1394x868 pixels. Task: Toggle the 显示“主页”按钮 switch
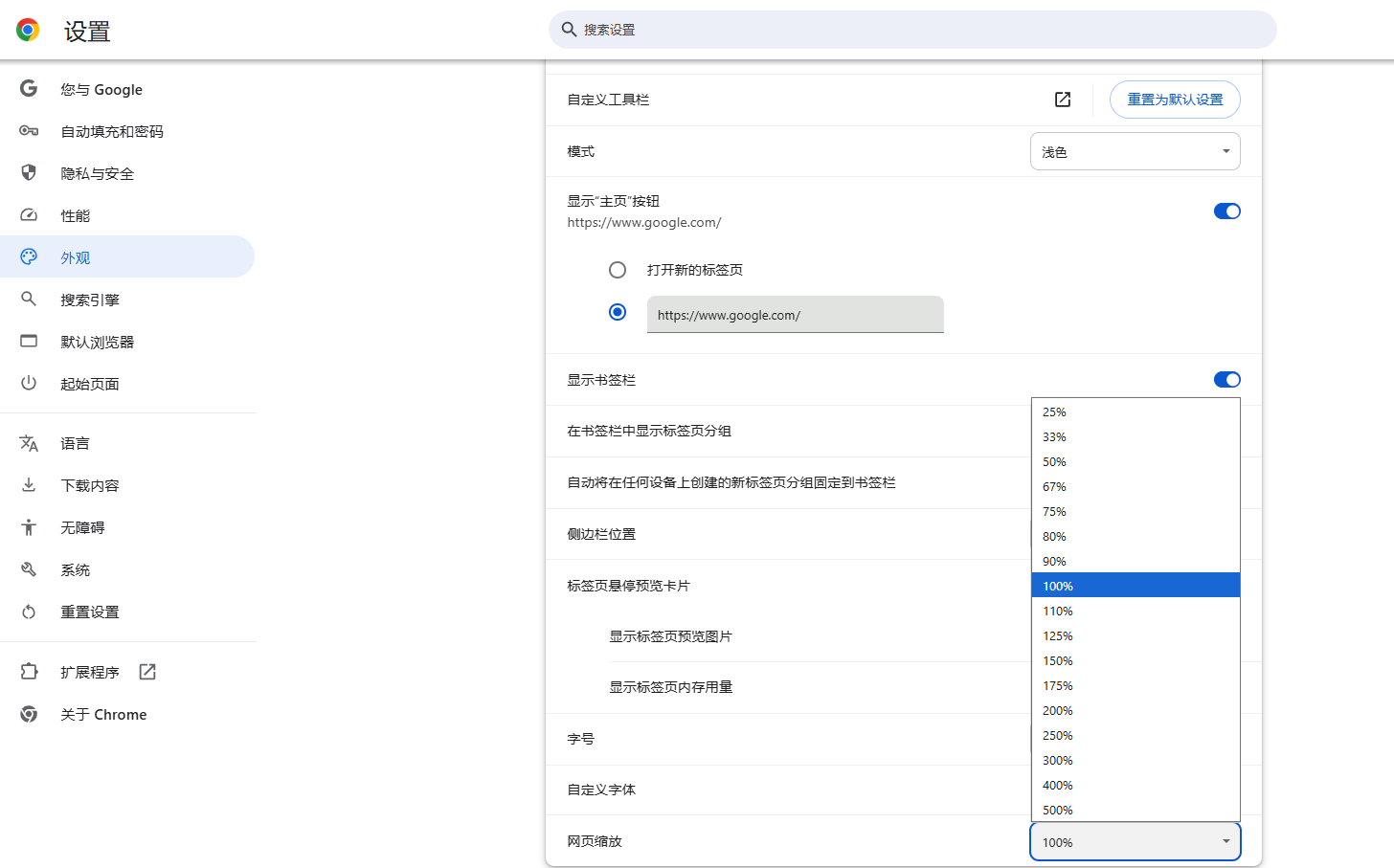tap(1226, 211)
